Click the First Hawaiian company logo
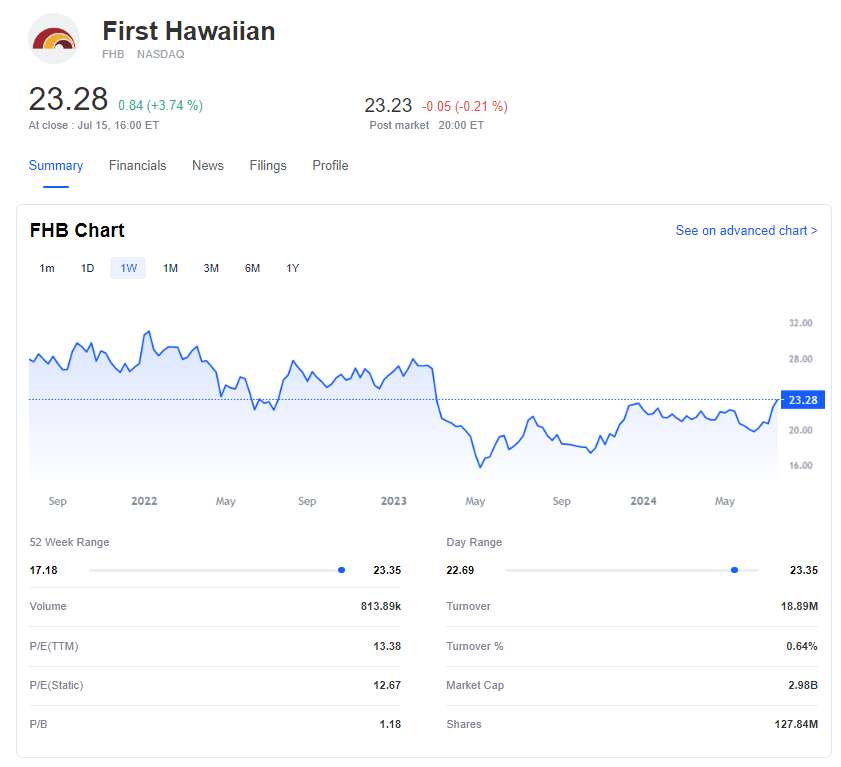This screenshot has height=767, width=841. pos(55,39)
